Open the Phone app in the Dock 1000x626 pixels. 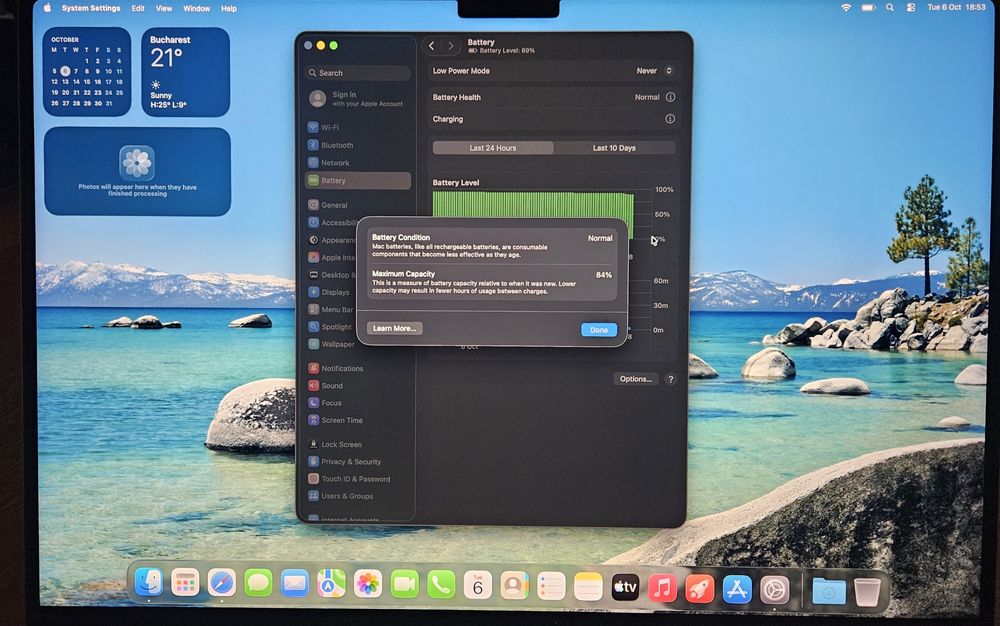(441, 585)
